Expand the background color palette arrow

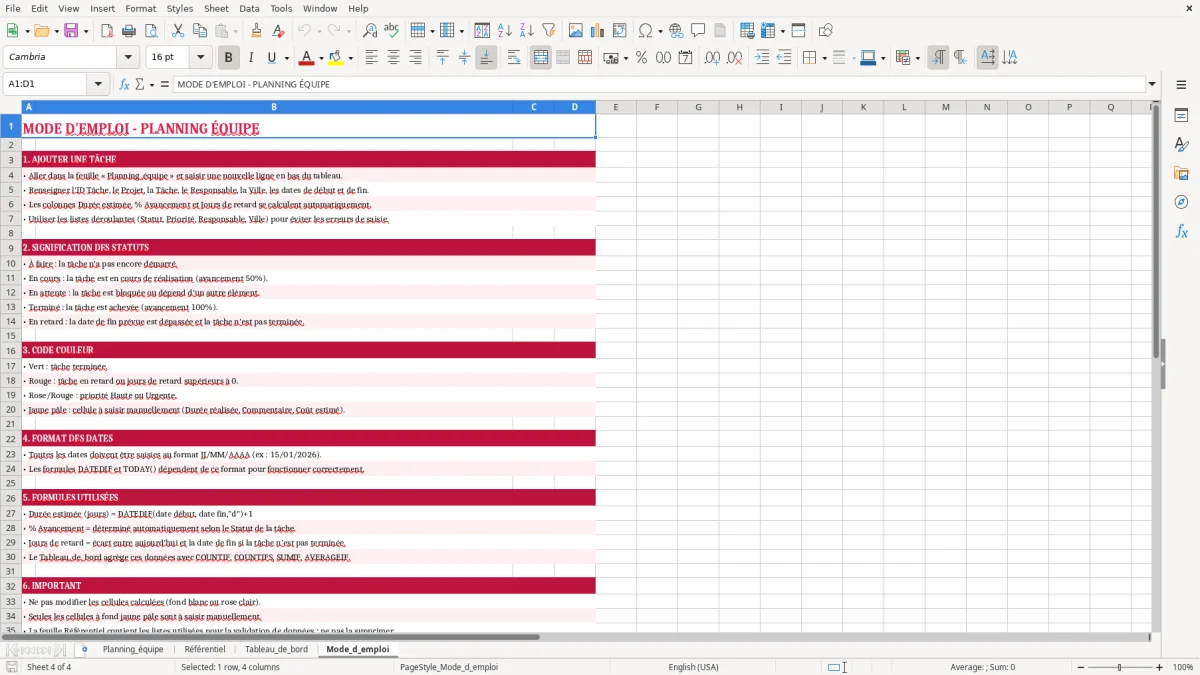point(350,58)
